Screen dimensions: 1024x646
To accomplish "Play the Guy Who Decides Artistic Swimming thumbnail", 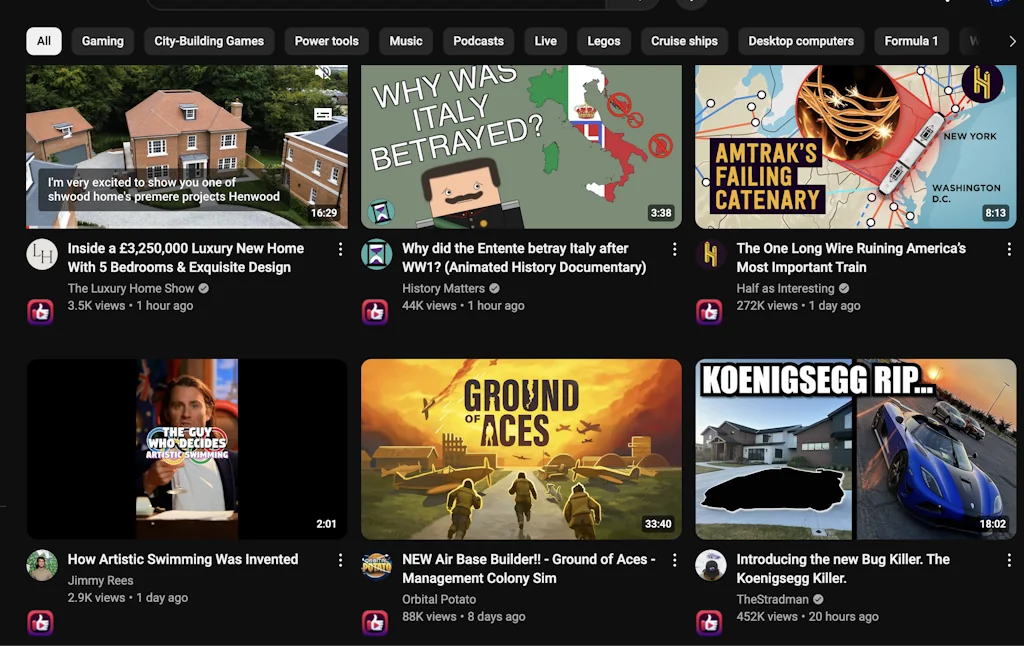I will click(187, 449).
